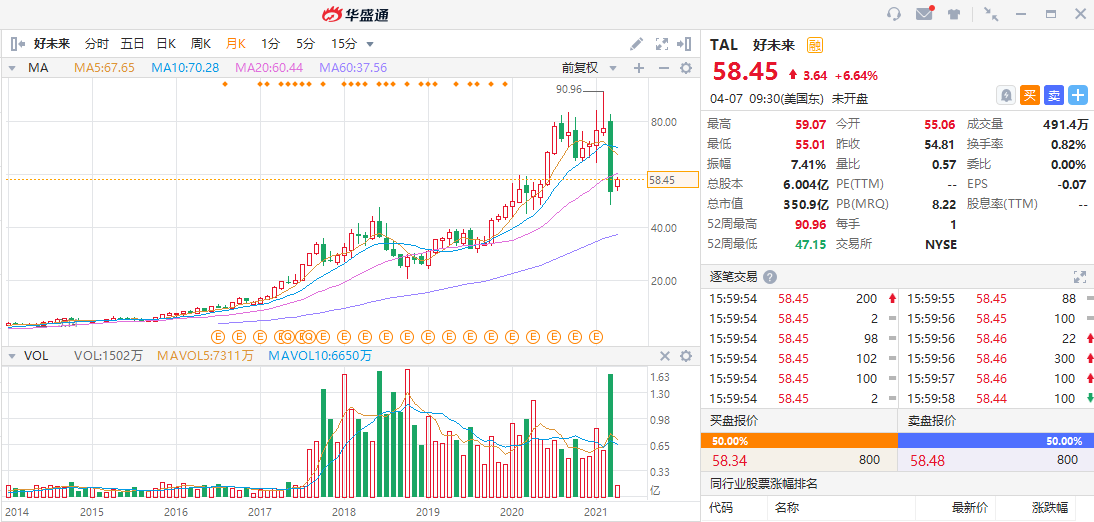Click the 15:59:56 trade row with volume 300
1094x522 pixels.
coord(996,359)
